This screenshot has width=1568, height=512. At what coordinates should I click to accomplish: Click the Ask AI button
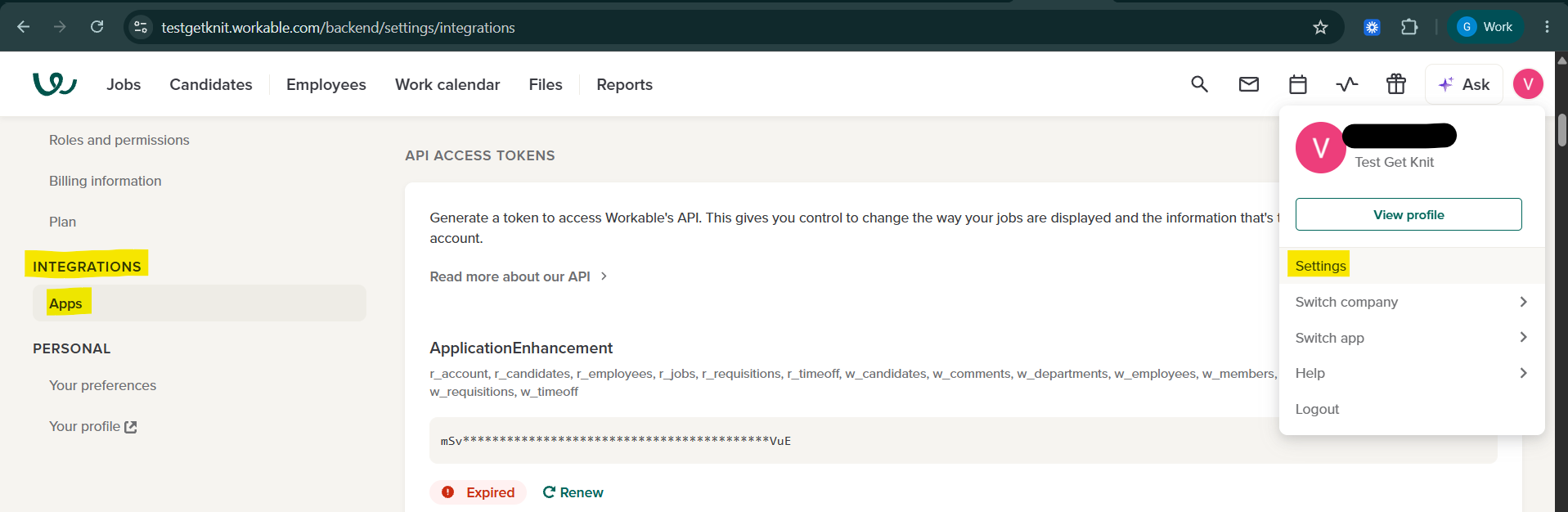click(1464, 84)
